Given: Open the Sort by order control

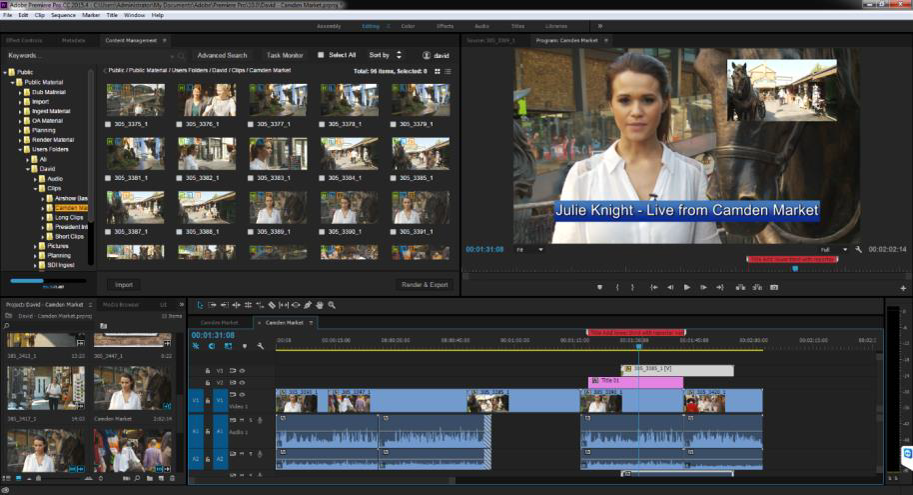Looking at the screenshot, I should click(399, 55).
